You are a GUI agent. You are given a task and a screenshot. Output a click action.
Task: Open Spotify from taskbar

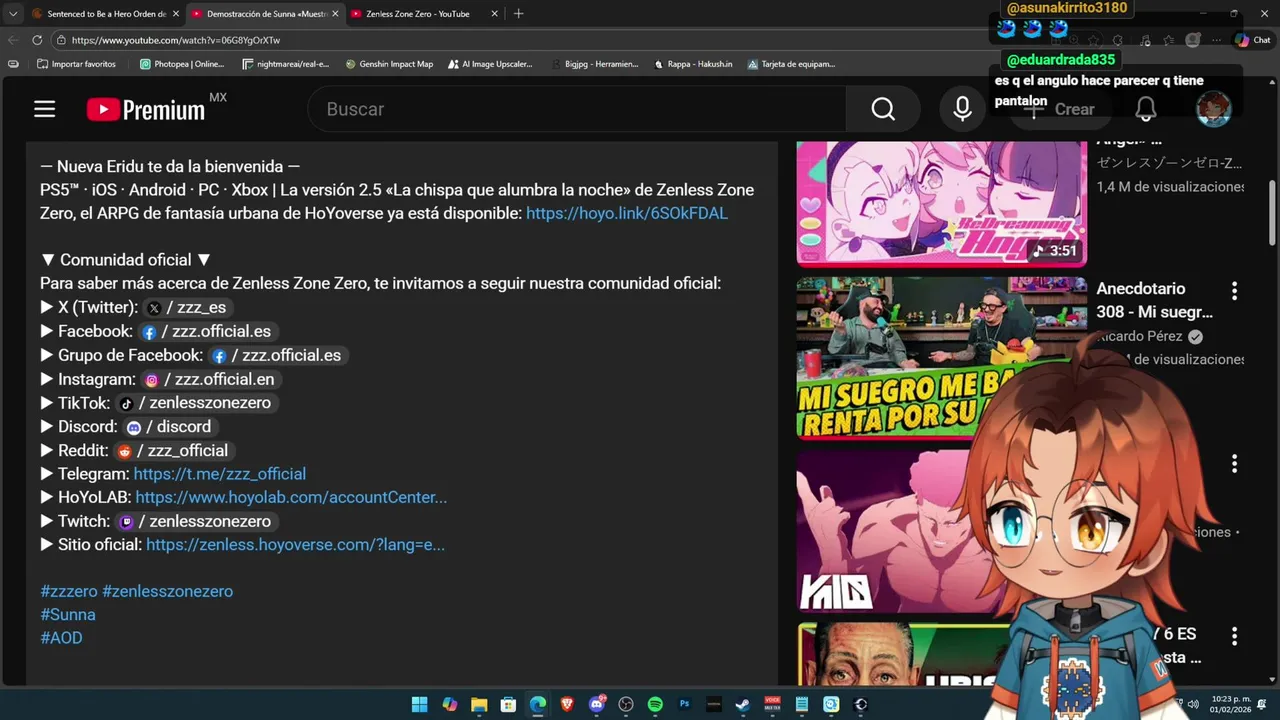655,704
